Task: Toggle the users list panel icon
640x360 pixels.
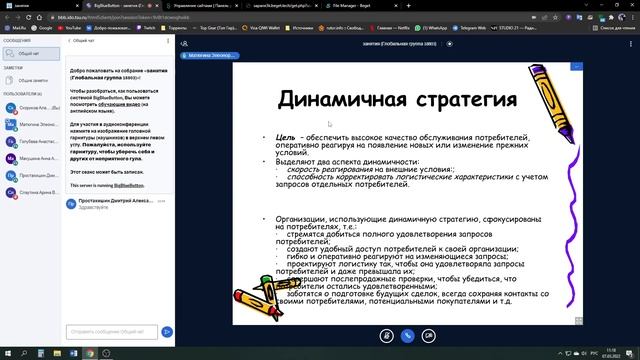Action: 184,44
